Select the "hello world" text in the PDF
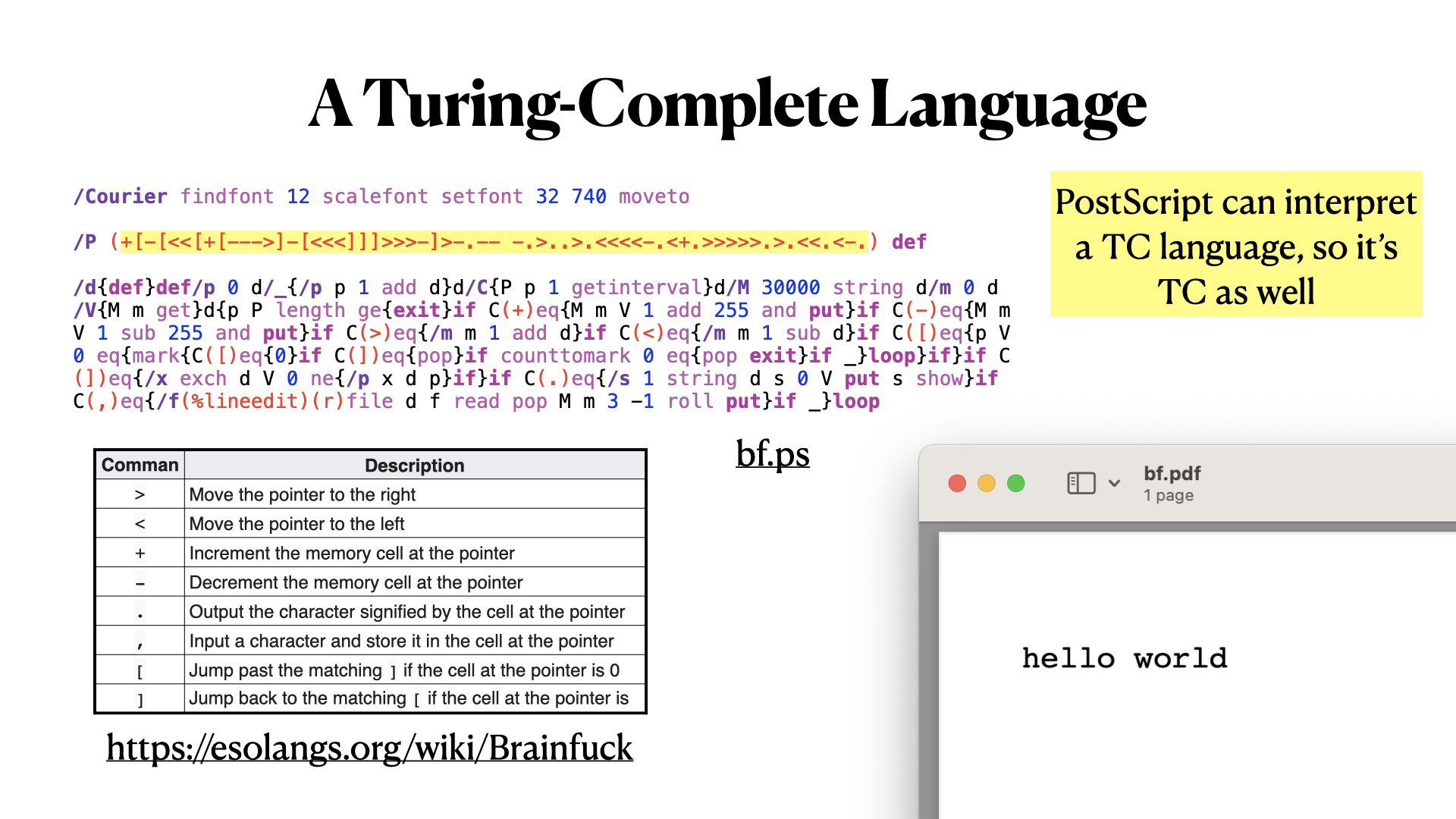1456x819 pixels. click(1124, 657)
